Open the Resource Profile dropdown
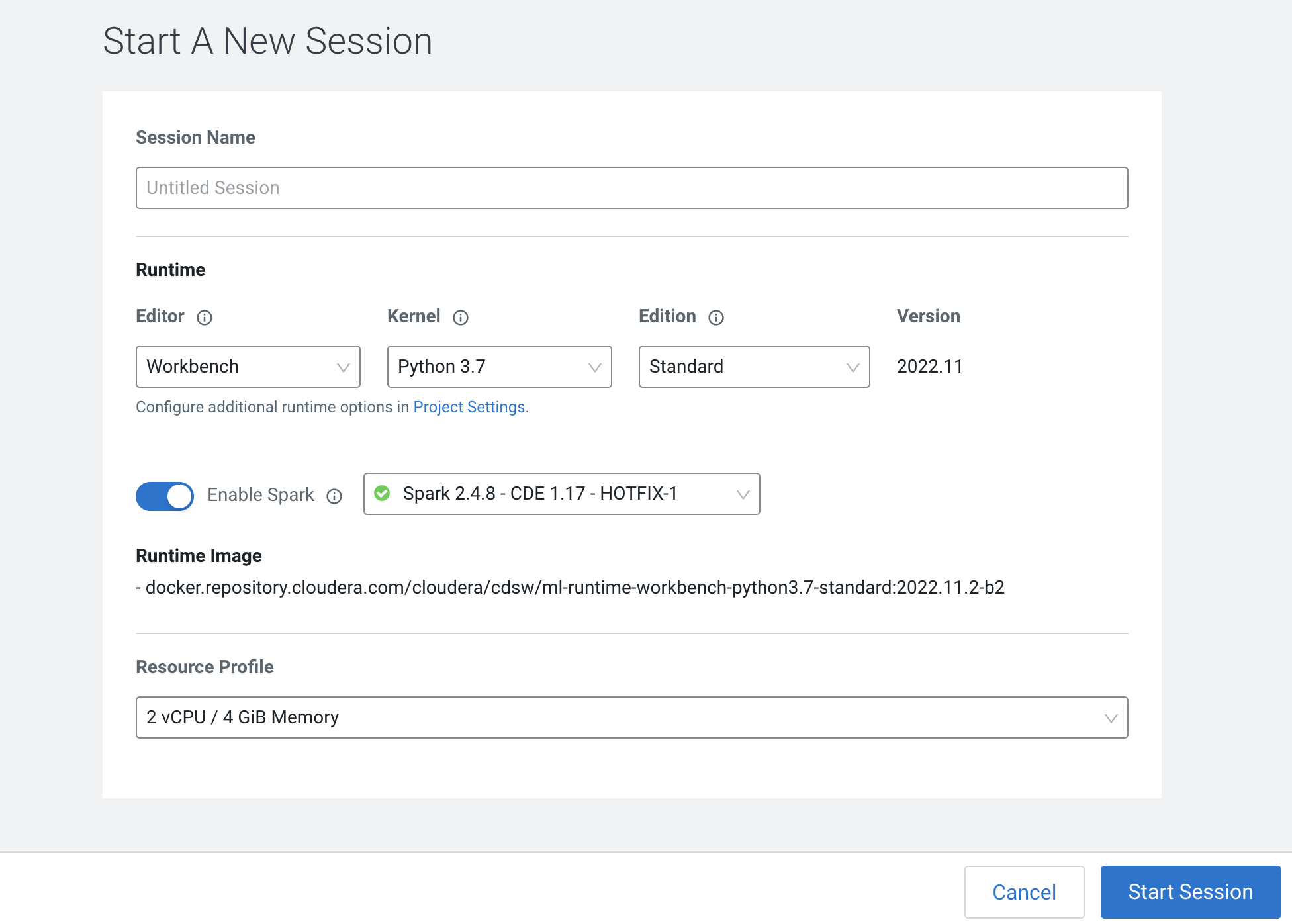 click(x=631, y=717)
